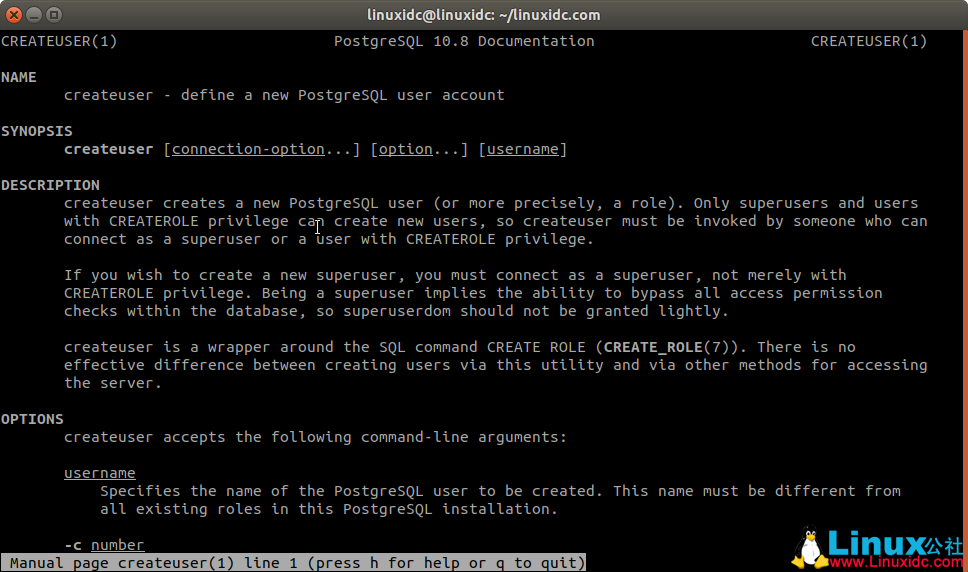Screen dimensions: 968x572
Task: Click 'PostgreSQL 10.8 Documentation' header text
Action: 464,41
